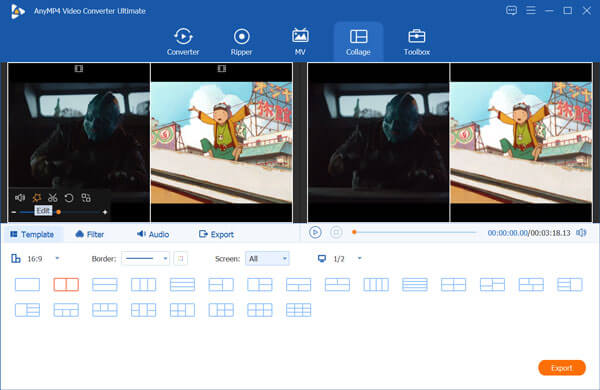The height and width of the screenshot is (390, 600).
Task: Pick the large-left with 2x2 right template
Action: [221, 310]
